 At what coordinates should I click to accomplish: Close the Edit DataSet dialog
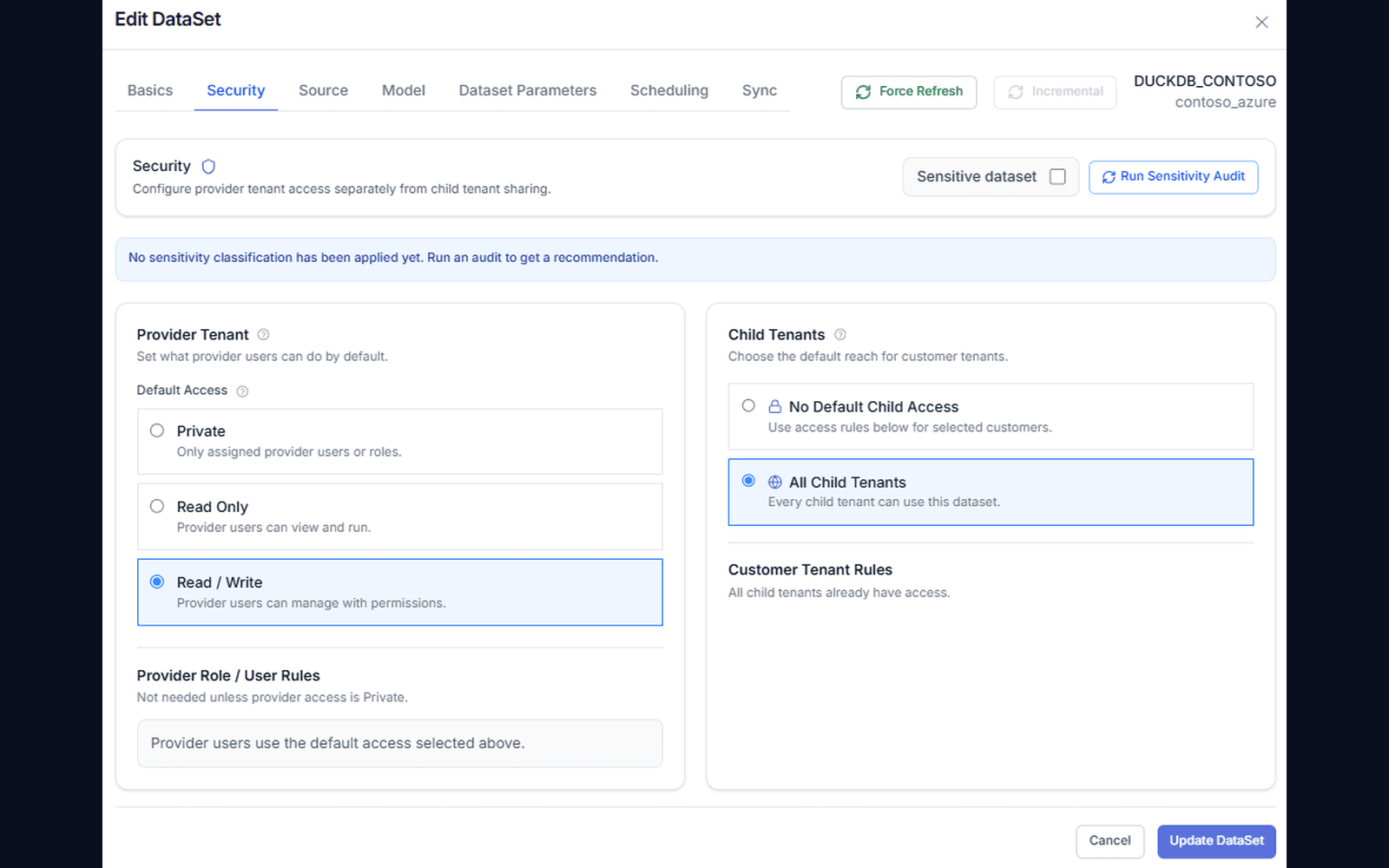click(1261, 22)
